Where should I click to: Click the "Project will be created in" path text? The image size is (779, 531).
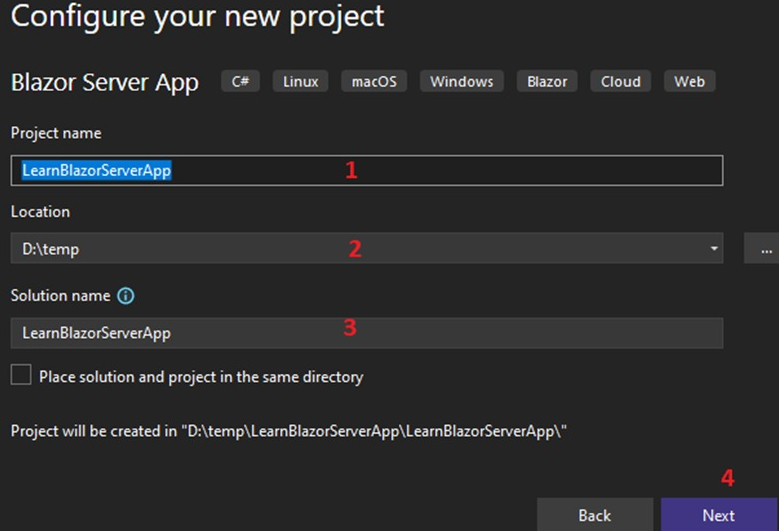point(289,431)
